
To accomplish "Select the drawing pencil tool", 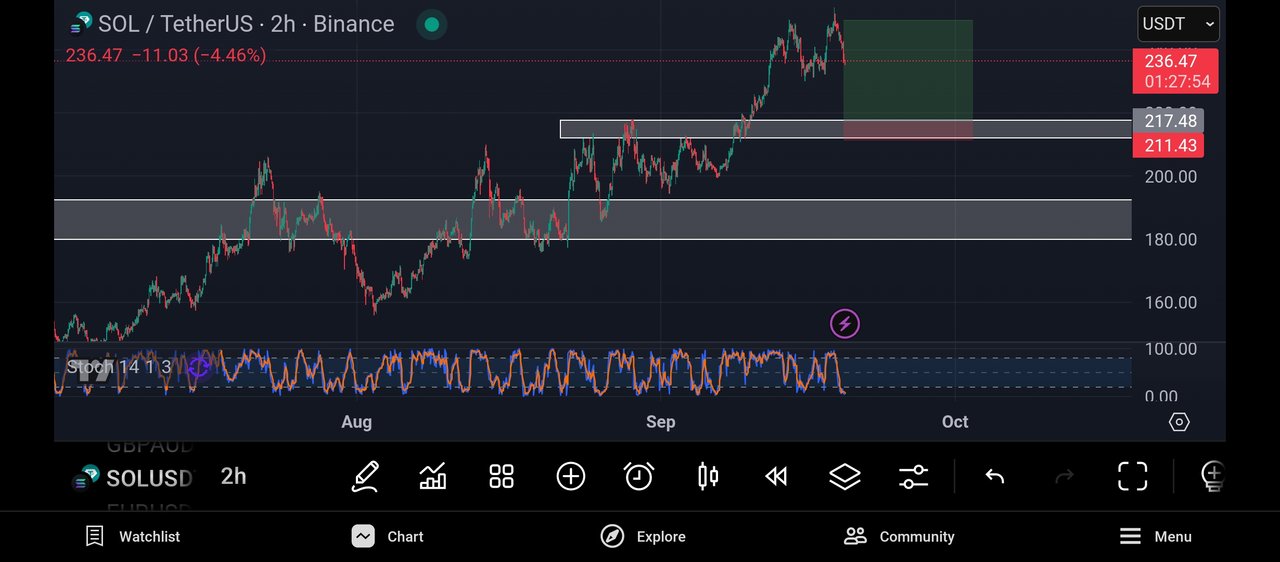I will (x=365, y=476).
